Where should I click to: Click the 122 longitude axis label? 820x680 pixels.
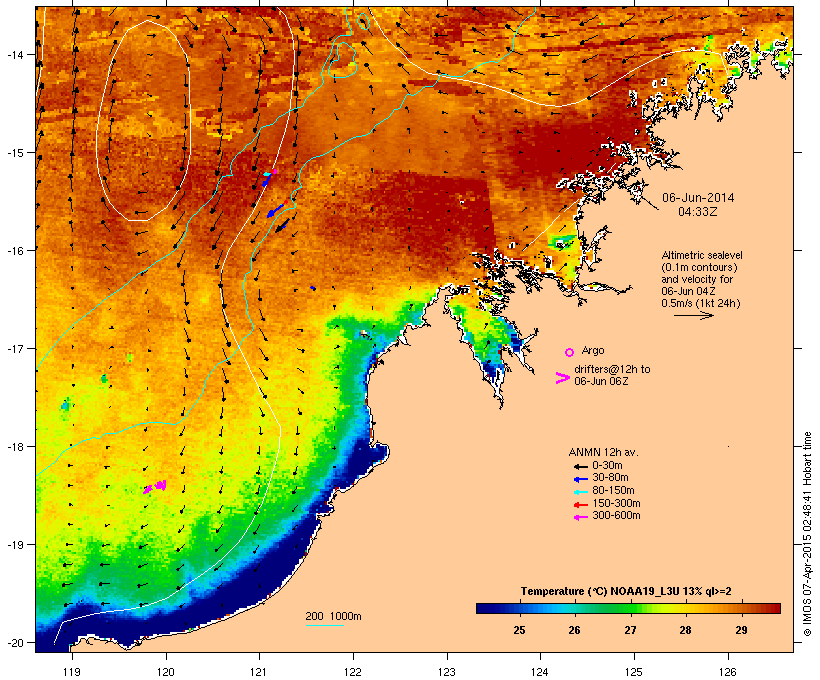tap(353, 672)
